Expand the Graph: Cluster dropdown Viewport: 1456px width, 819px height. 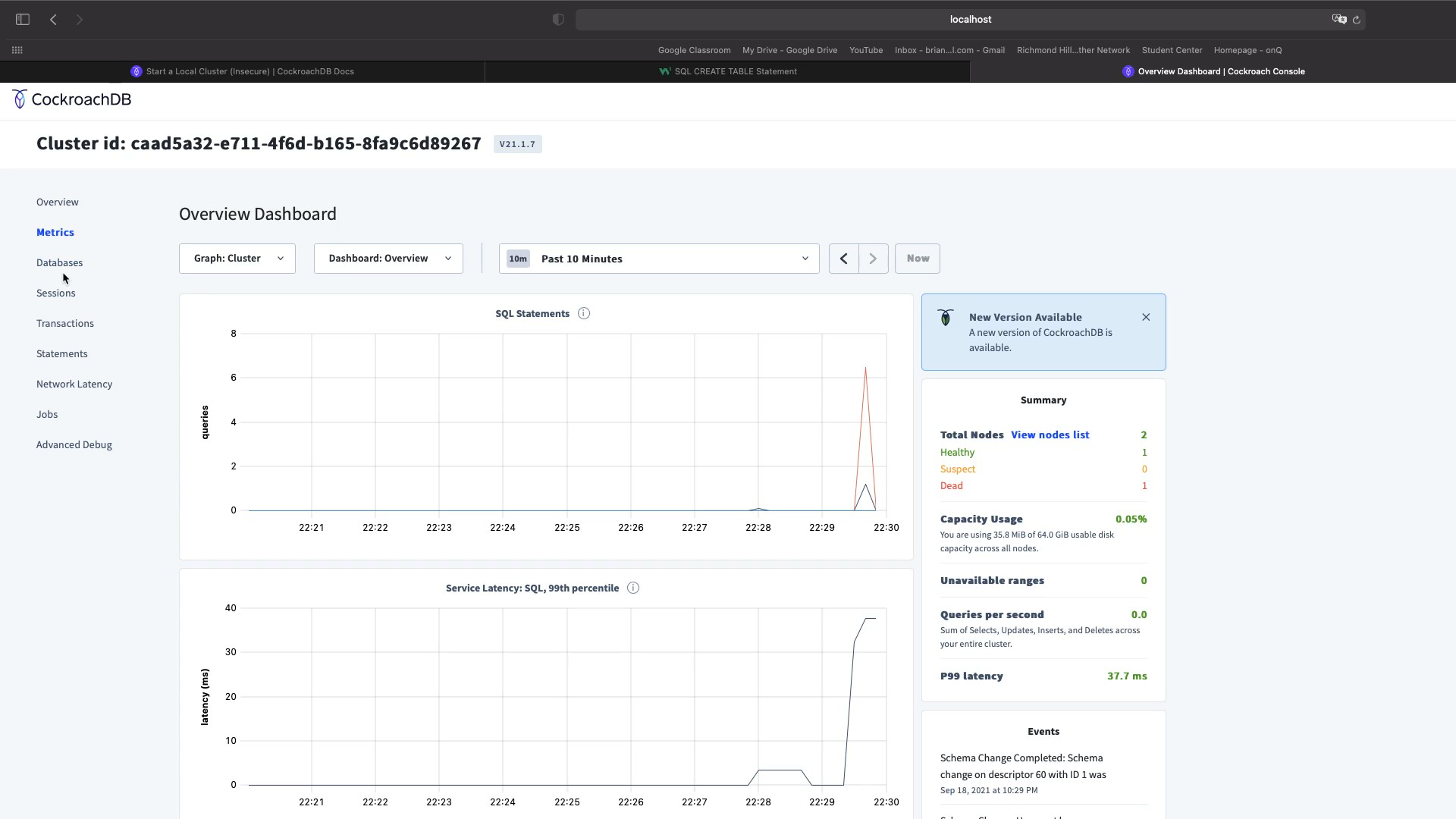click(237, 259)
